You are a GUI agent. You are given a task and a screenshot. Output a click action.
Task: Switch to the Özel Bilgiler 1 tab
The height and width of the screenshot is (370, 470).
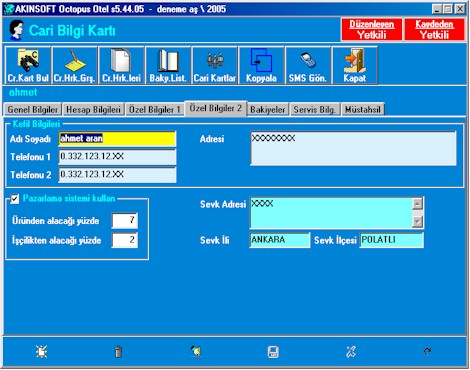(x=155, y=109)
